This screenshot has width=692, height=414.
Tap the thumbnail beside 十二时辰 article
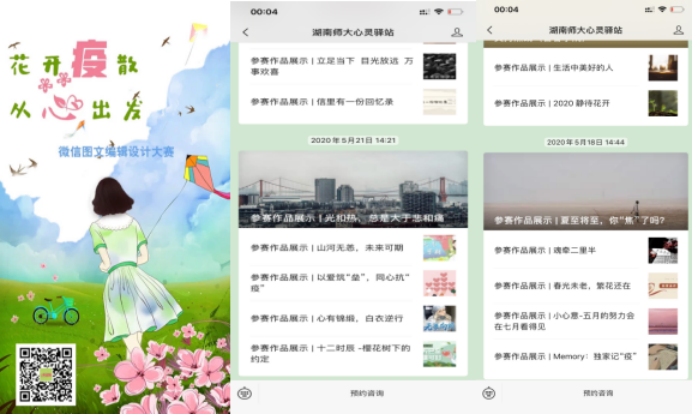439,353
